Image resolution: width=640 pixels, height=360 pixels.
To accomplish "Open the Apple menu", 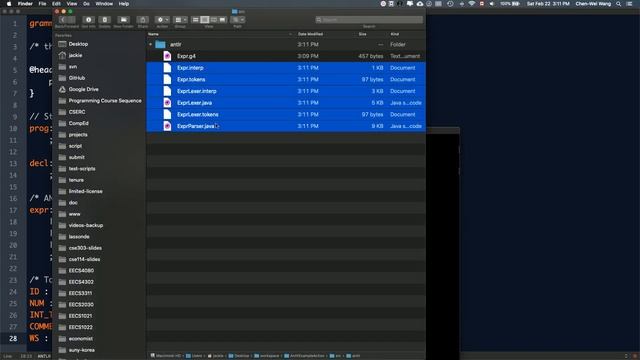I will pos(9,4).
